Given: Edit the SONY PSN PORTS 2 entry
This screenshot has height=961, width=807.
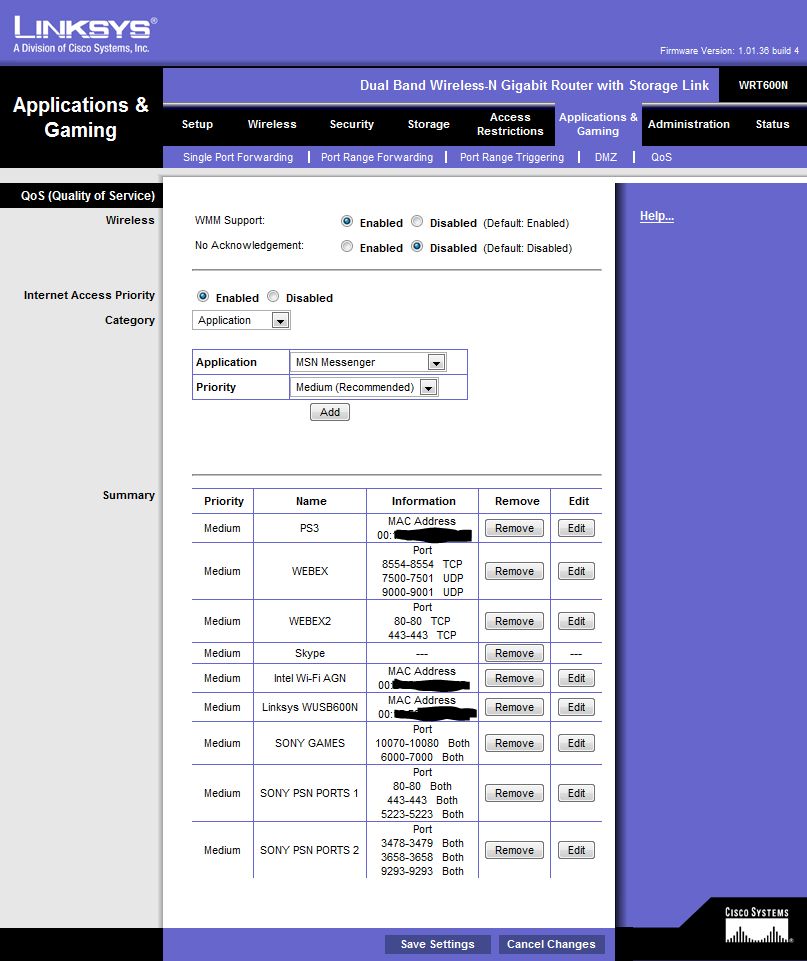Looking at the screenshot, I should coord(576,850).
